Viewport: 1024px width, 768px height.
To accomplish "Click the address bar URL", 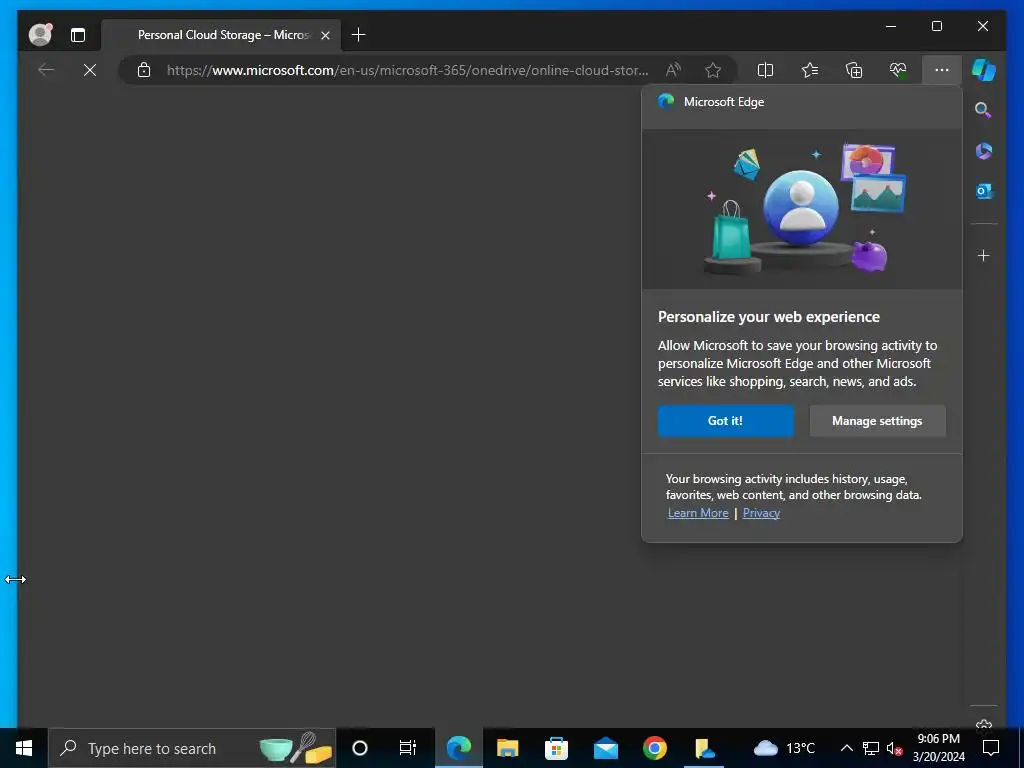I will click(408, 70).
